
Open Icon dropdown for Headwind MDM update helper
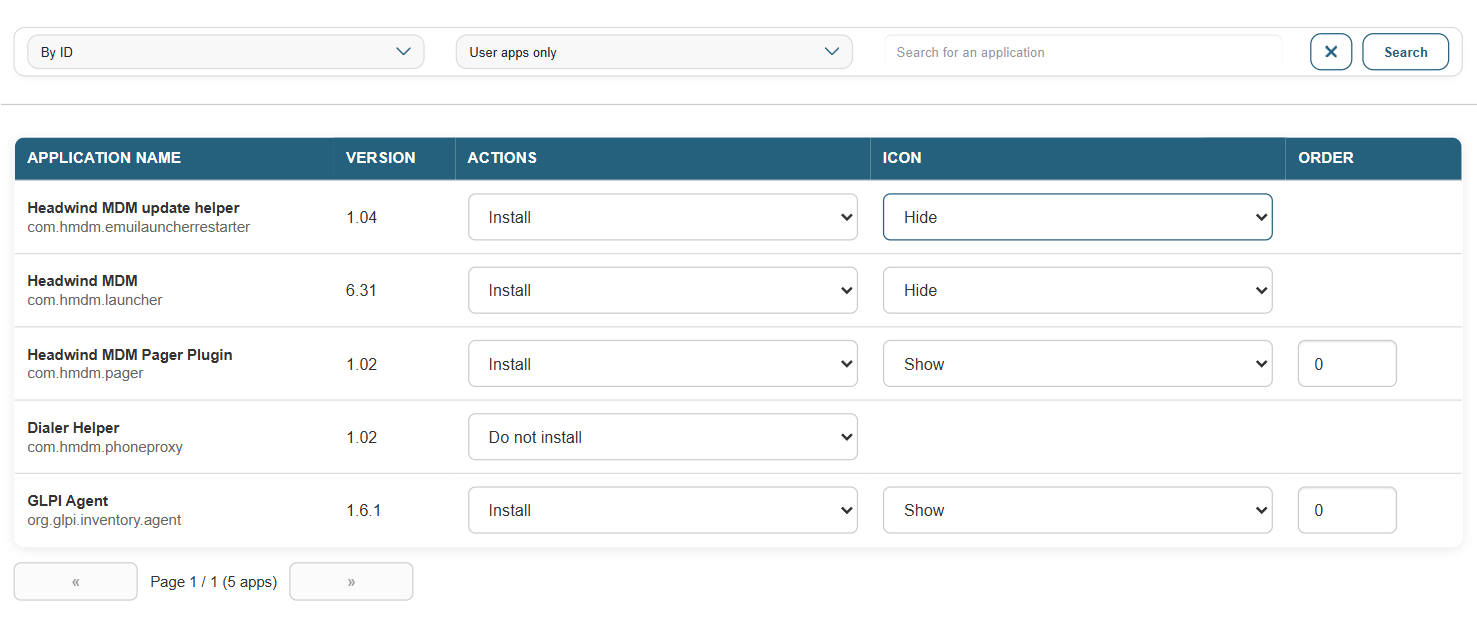point(1078,217)
